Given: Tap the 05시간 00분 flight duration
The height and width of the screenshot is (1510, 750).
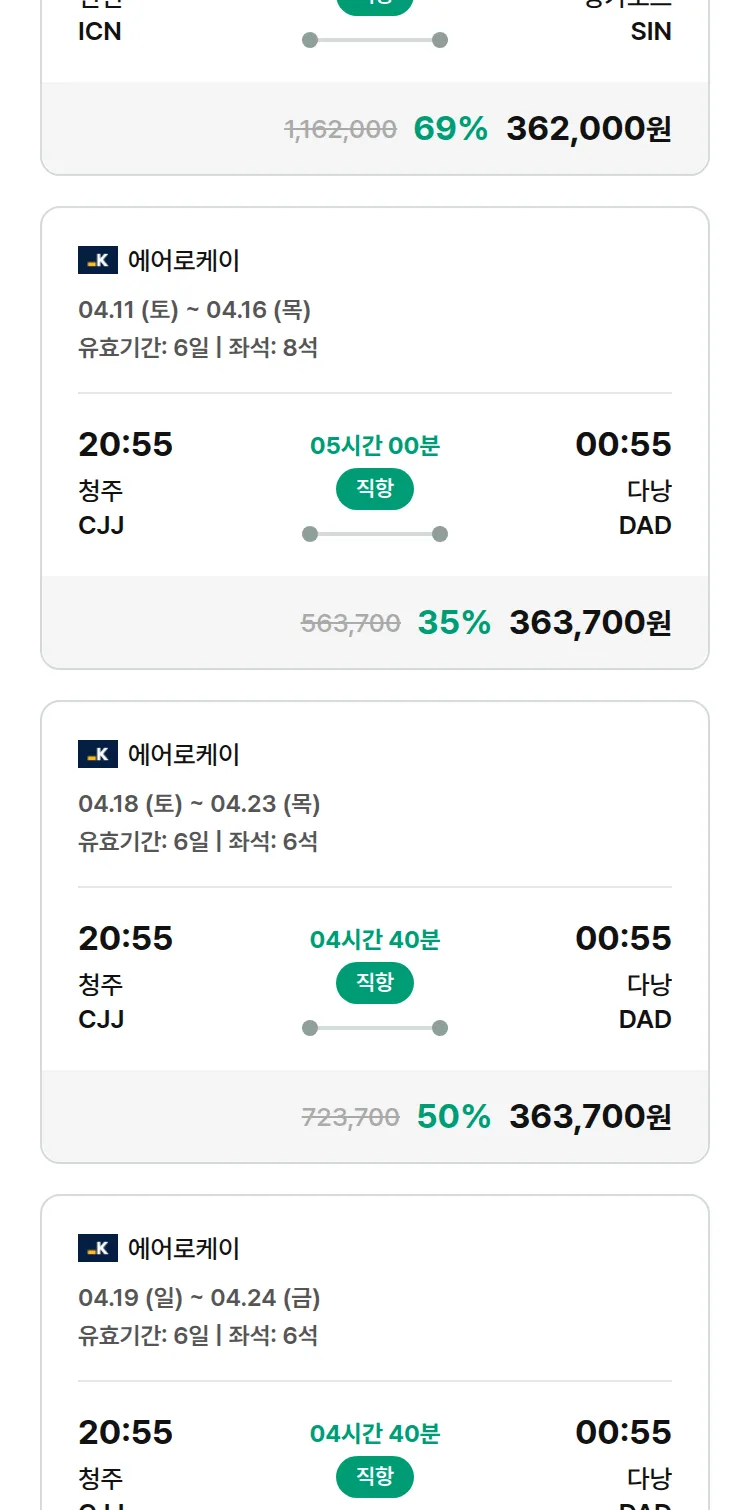Looking at the screenshot, I should [375, 446].
